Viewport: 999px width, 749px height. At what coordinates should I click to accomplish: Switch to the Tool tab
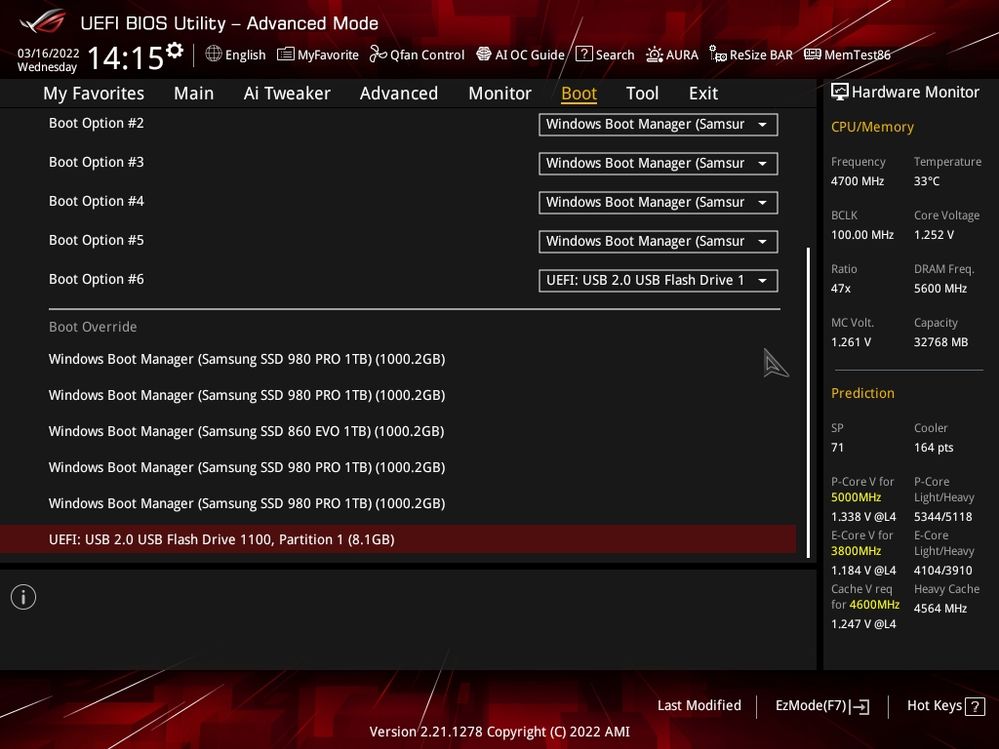(642, 94)
